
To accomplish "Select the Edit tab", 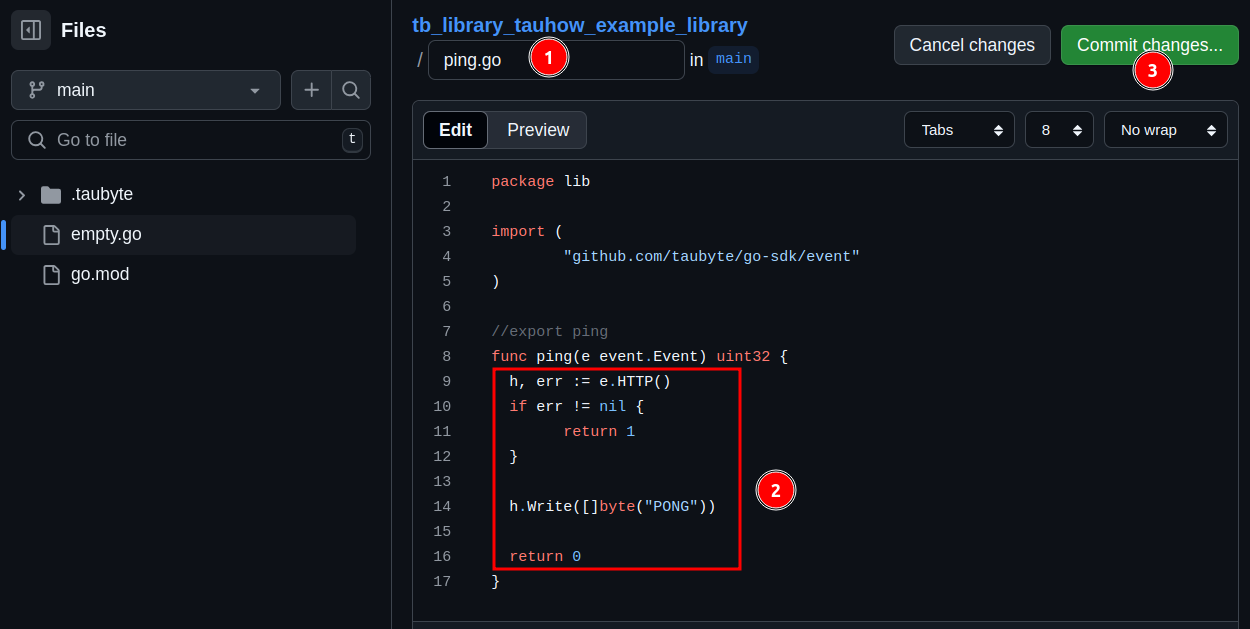I will click(x=455, y=130).
